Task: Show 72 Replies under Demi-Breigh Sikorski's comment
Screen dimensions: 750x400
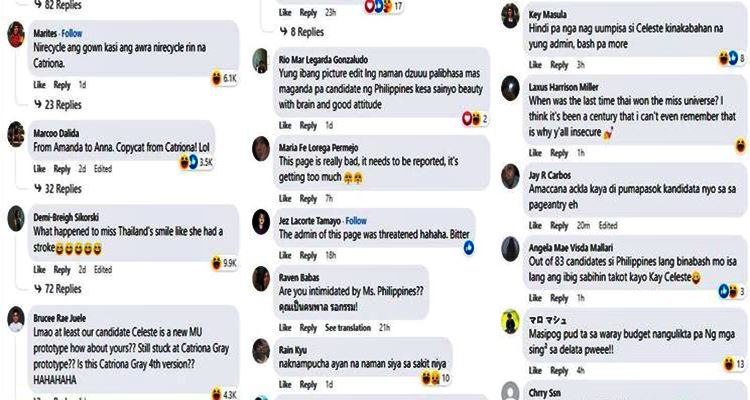Action: 58,289
